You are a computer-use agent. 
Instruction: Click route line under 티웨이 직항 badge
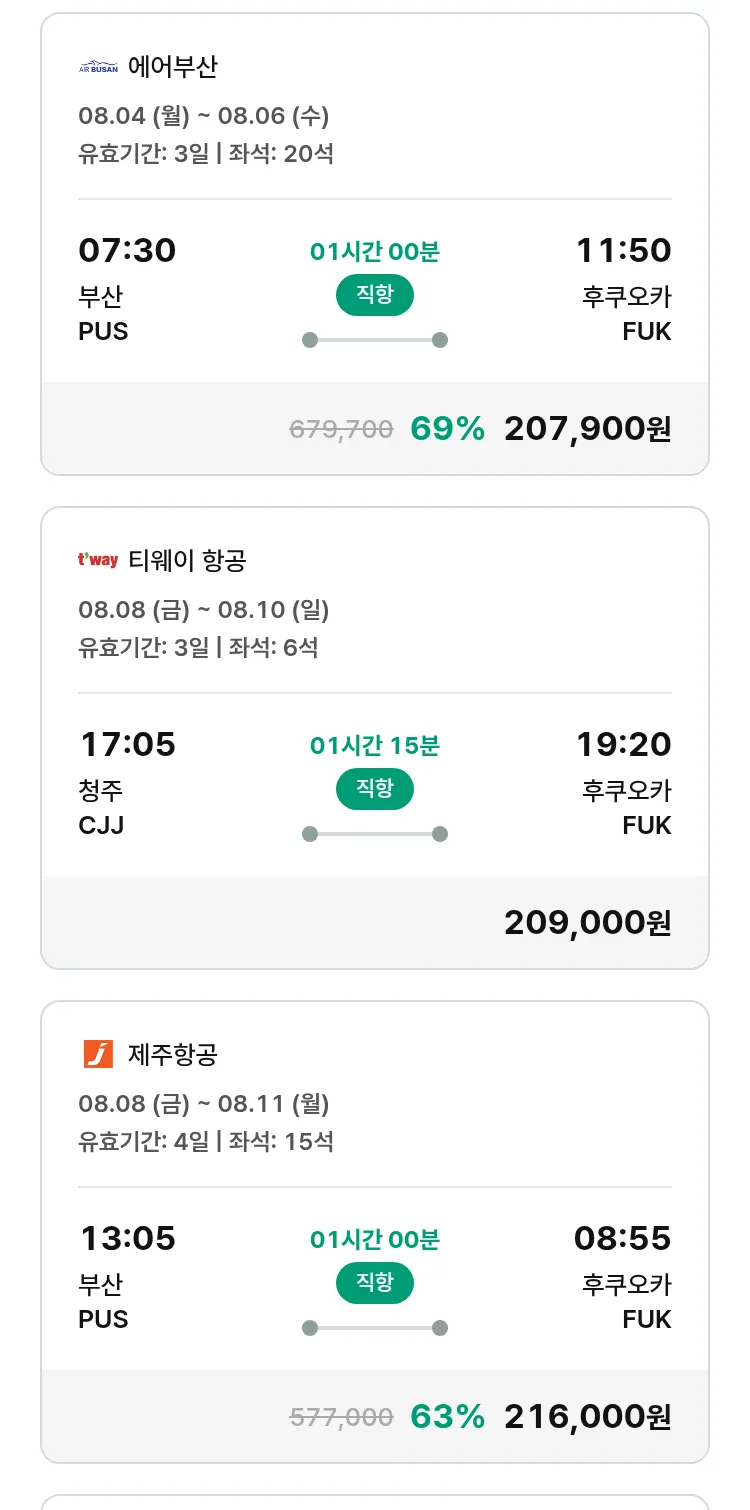tap(374, 834)
